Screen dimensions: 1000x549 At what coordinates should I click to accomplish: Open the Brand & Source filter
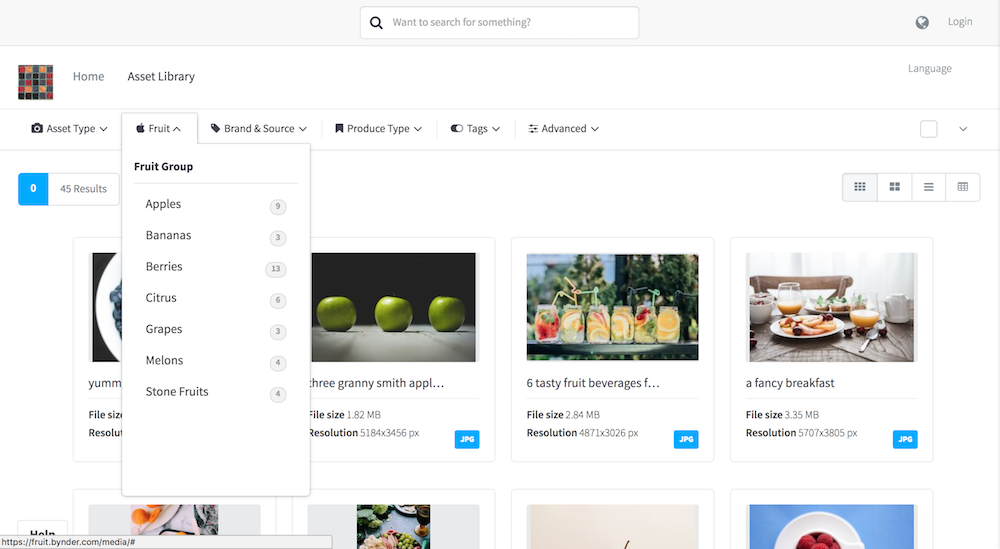tap(259, 129)
